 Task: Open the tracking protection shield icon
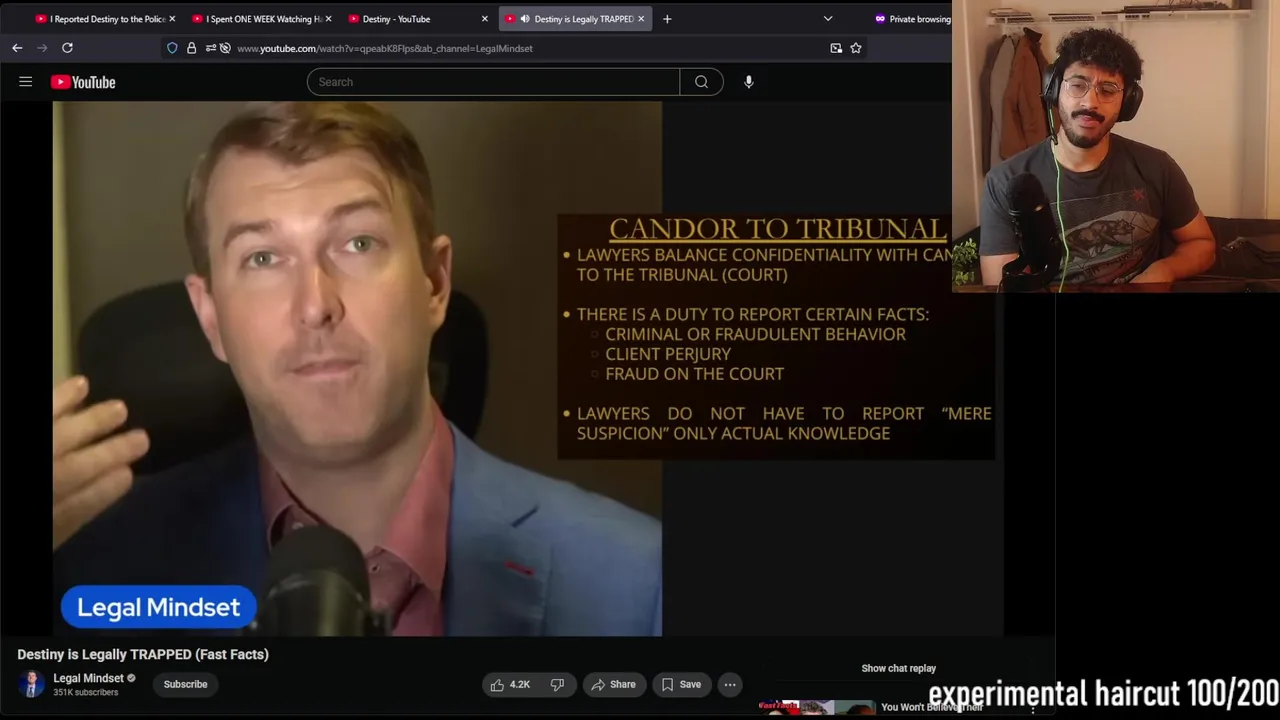[x=172, y=48]
